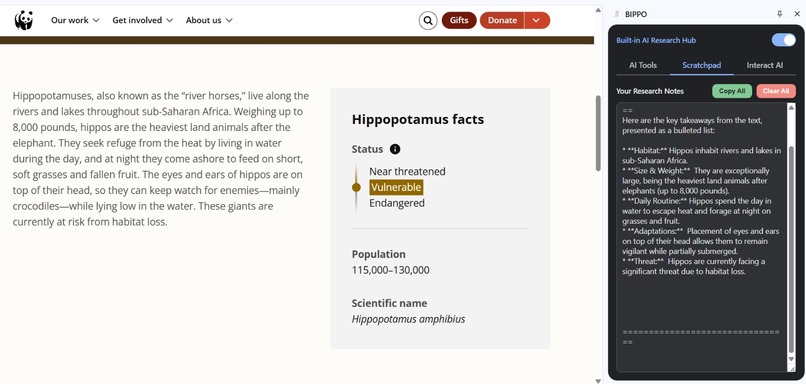Image resolution: width=806 pixels, height=384 pixels.
Task: Select the Scratchpad tab
Action: (701, 65)
